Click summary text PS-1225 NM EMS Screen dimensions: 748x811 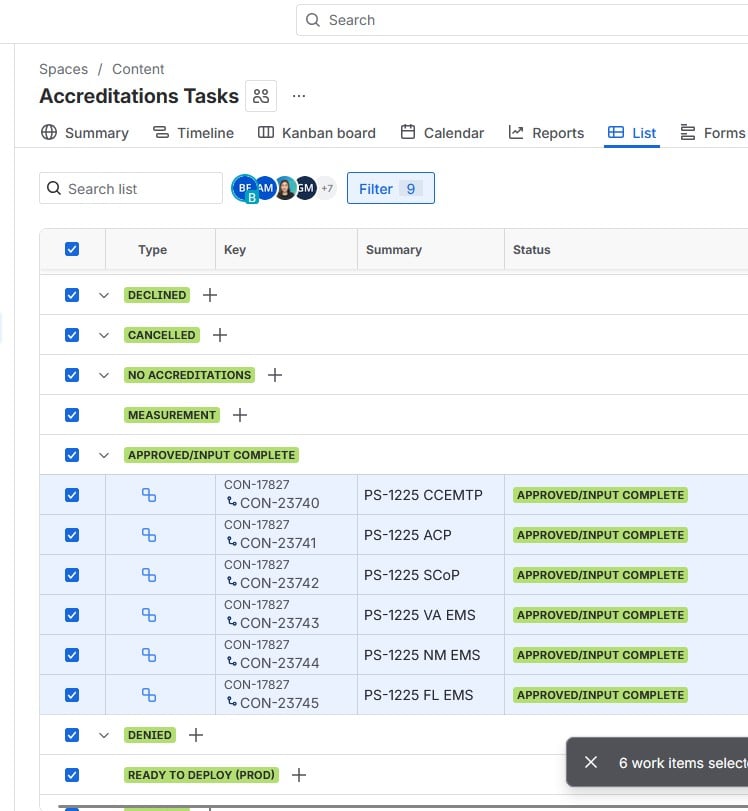(x=422, y=655)
